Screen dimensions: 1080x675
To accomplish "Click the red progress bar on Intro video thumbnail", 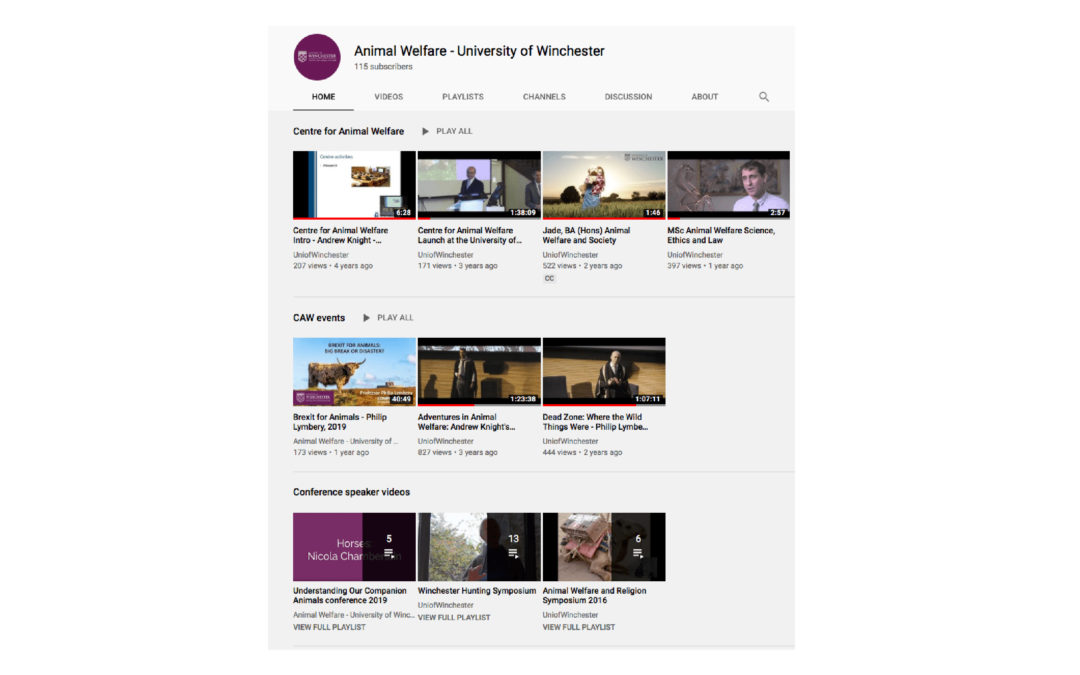I will (x=354, y=218).
